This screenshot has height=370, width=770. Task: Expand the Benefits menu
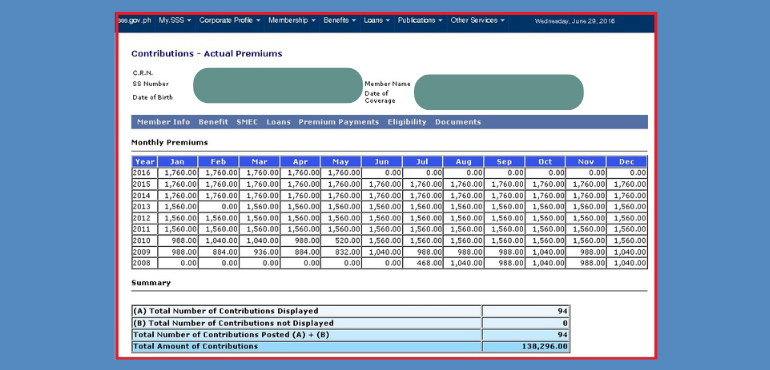(339, 21)
